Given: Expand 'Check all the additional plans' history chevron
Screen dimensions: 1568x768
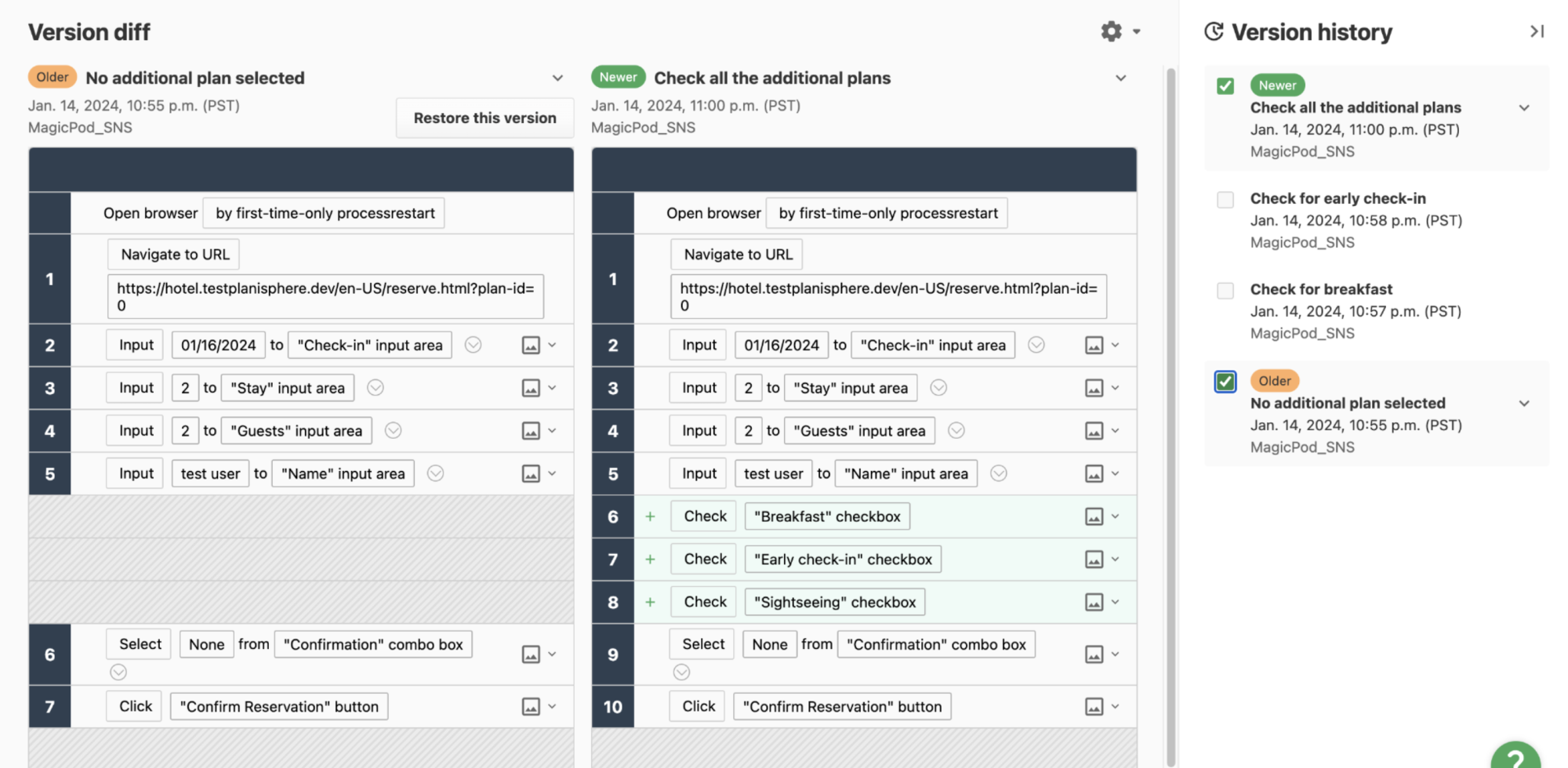Looking at the screenshot, I should (1524, 108).
